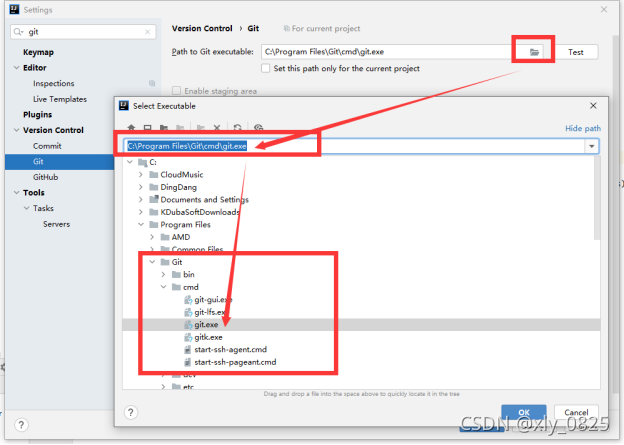Click the browse folder icon beside Git path
The image size is (624, 445).
tap(534, 52)
